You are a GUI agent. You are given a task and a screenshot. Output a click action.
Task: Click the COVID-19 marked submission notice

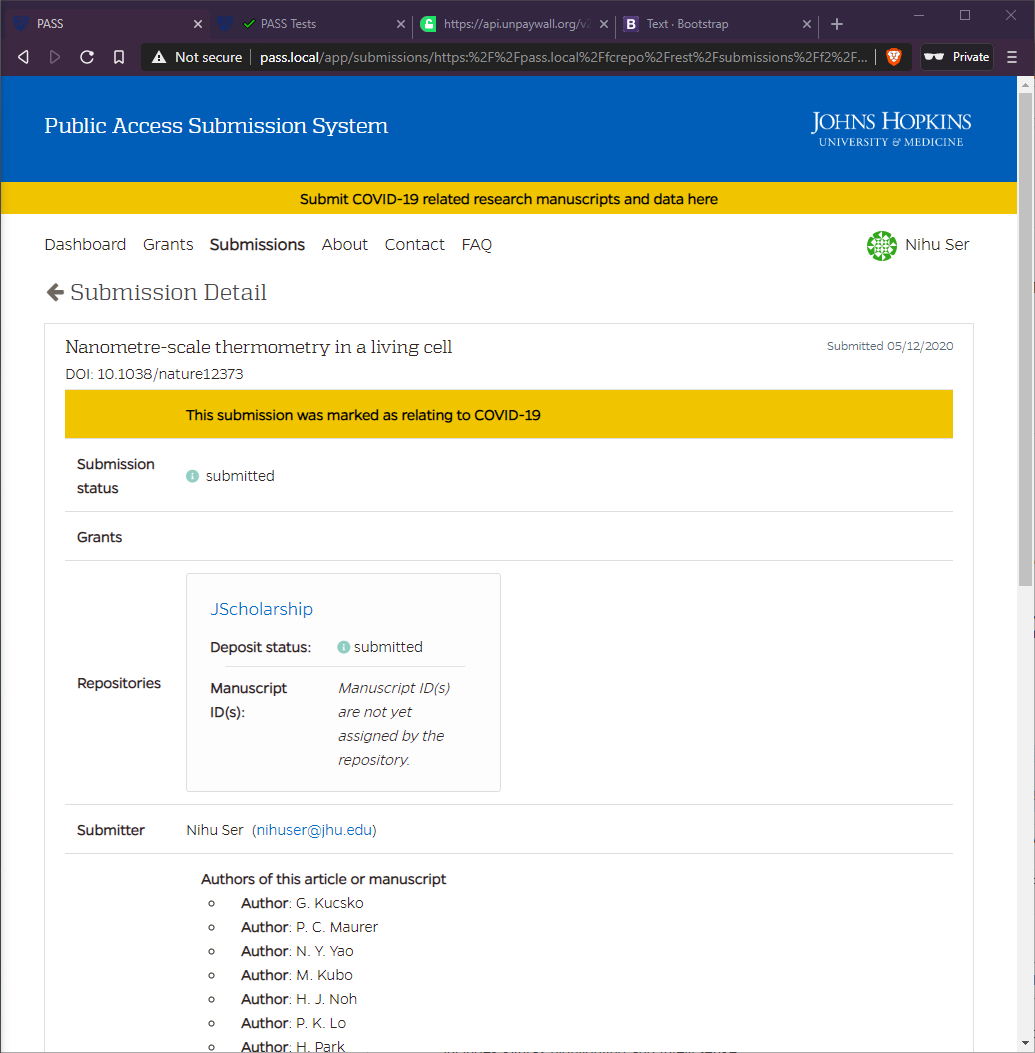(508, 414)
